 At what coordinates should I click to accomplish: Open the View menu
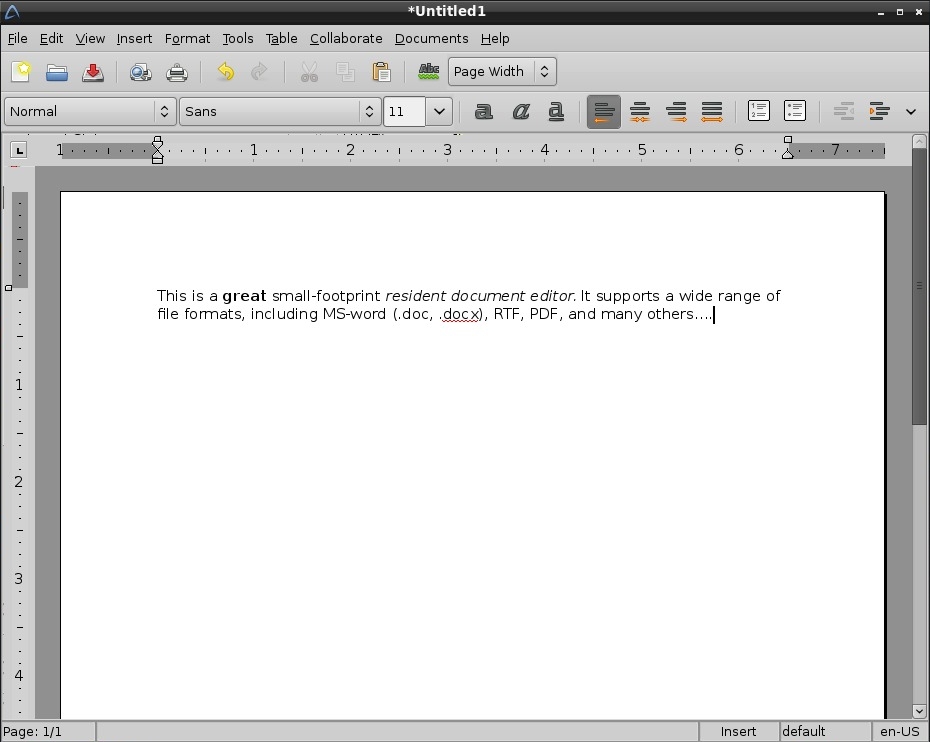pyautogui.click(x=90, y=39)
